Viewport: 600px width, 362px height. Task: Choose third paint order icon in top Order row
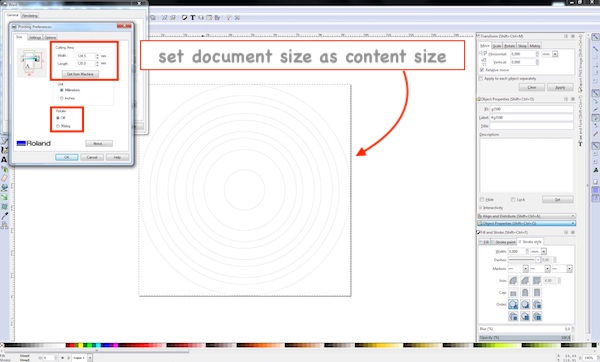tap(537, 305)
